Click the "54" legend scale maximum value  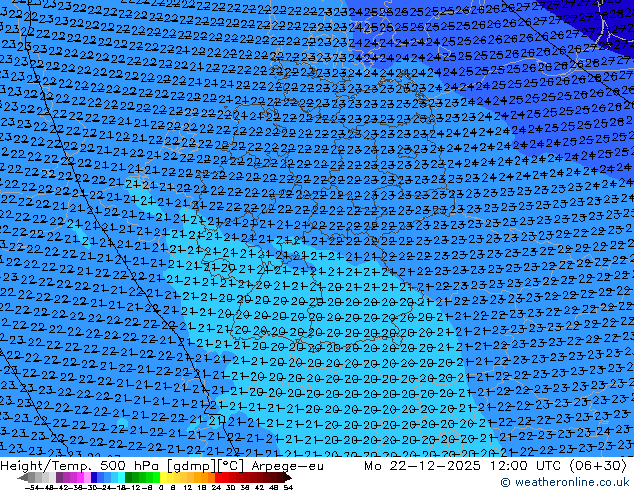pyautogui.click(x=288, y=488)
